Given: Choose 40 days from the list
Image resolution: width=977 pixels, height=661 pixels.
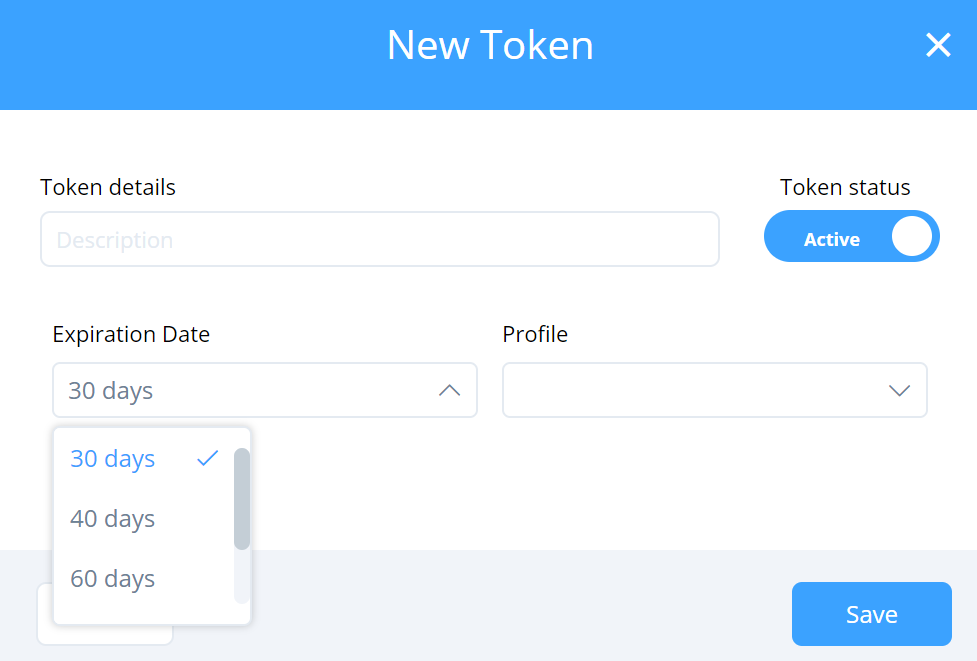Looking at the screenshot, I should tap(113, 519).
